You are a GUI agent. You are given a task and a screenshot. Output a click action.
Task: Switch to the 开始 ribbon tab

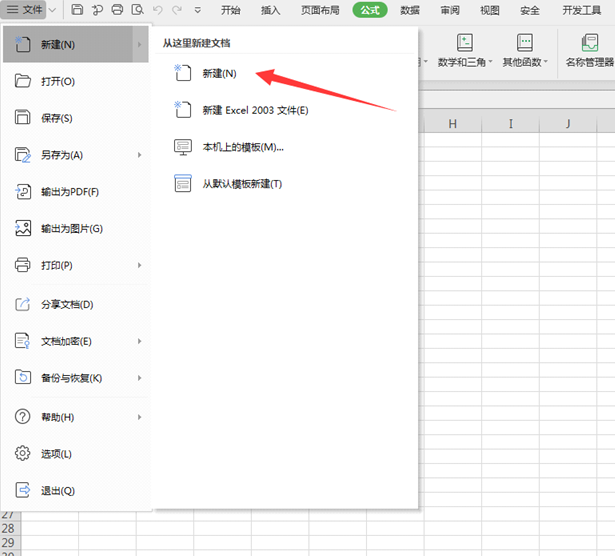[230, 10]
